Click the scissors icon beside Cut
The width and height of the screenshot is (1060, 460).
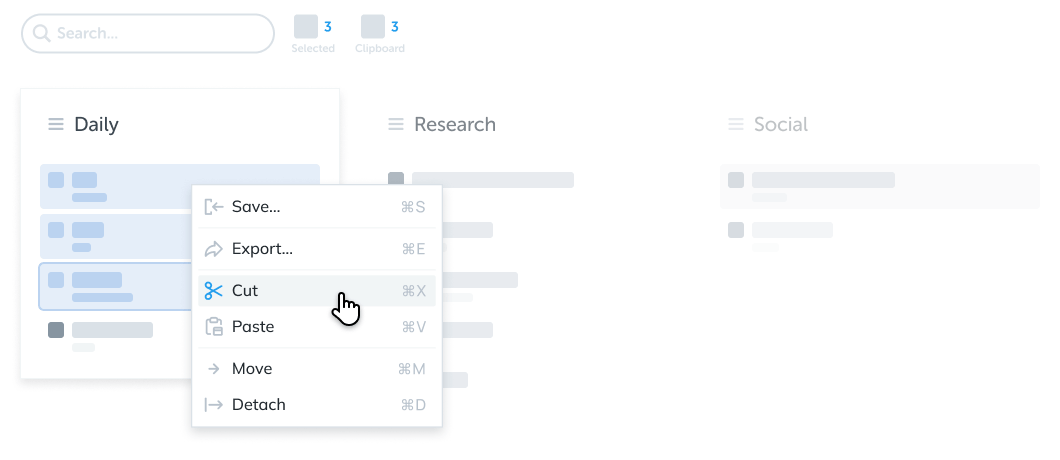[213, 291]
